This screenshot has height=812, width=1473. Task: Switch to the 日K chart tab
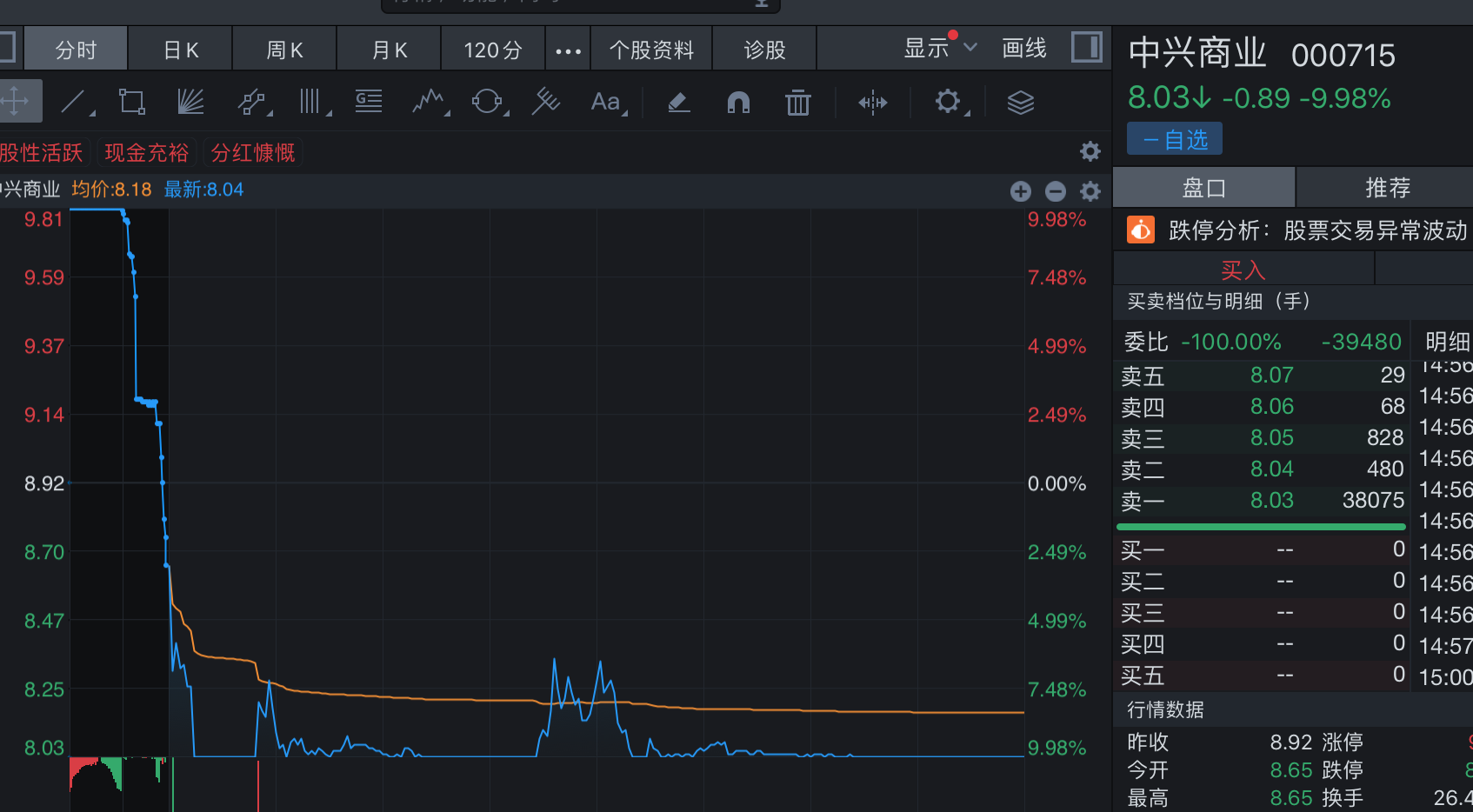click(181, 50)
